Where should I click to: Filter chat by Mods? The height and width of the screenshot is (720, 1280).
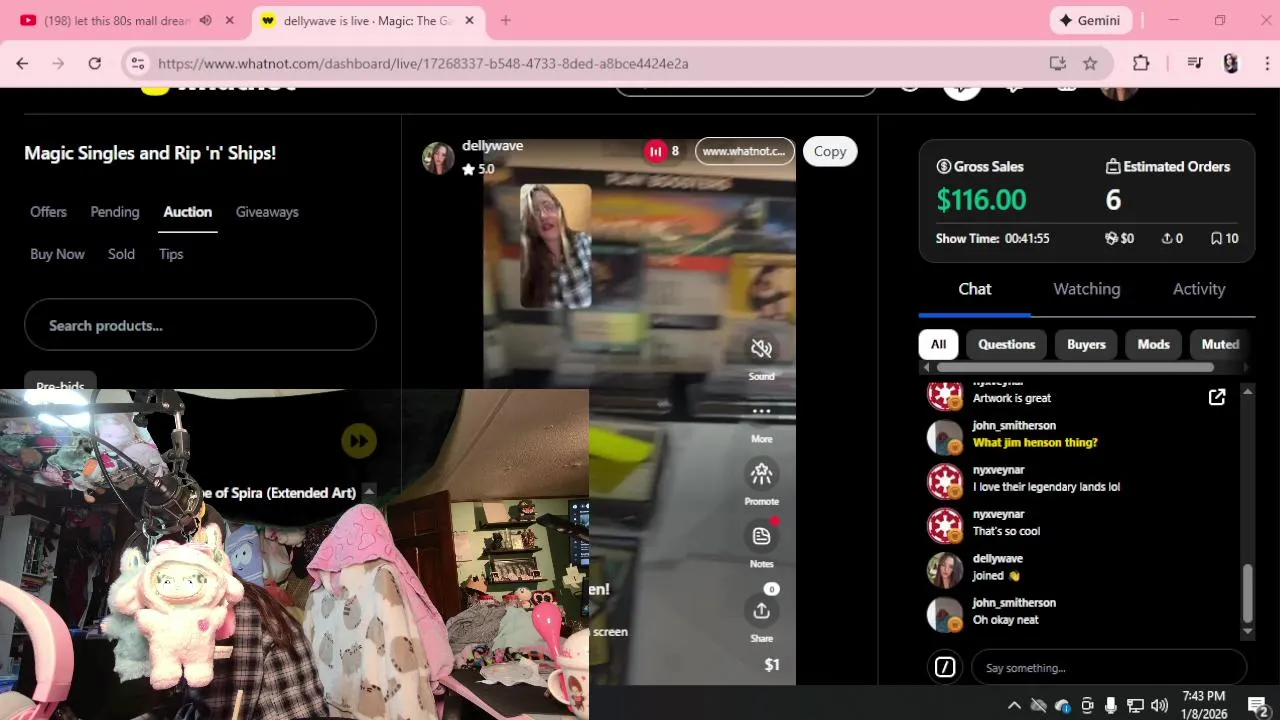tap(1153, 344)
